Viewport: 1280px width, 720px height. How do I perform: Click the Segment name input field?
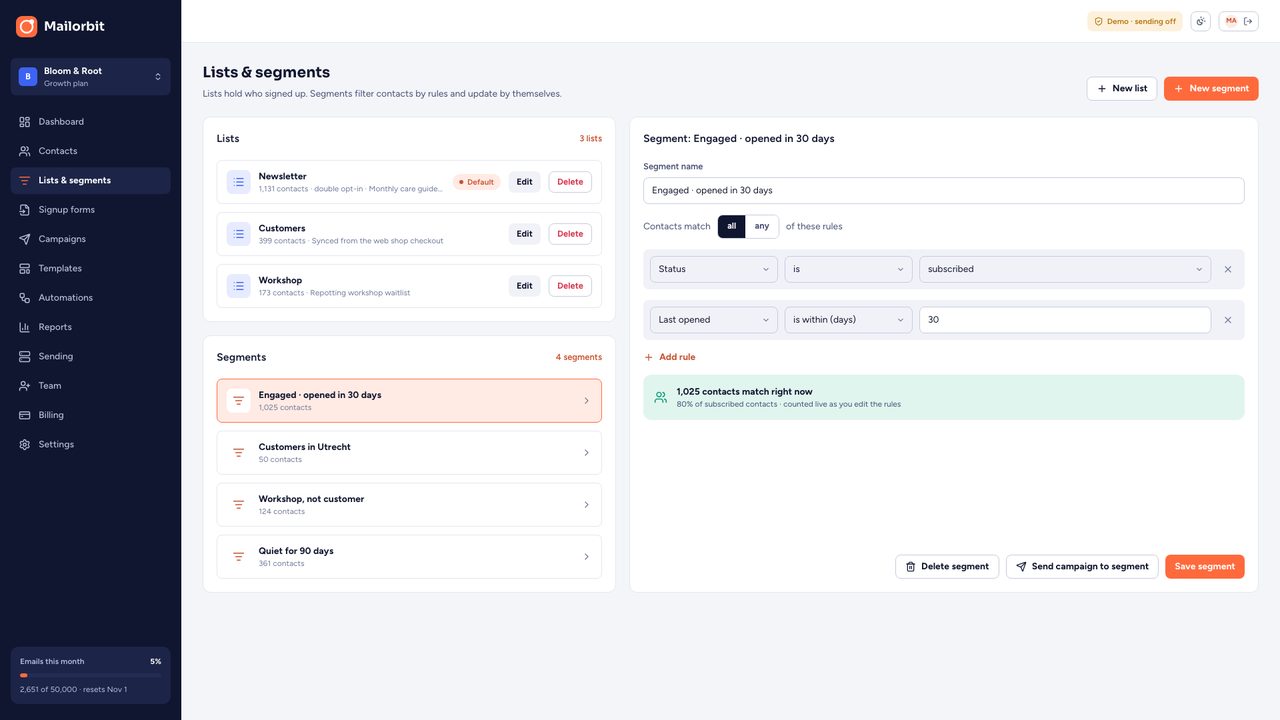944,190
